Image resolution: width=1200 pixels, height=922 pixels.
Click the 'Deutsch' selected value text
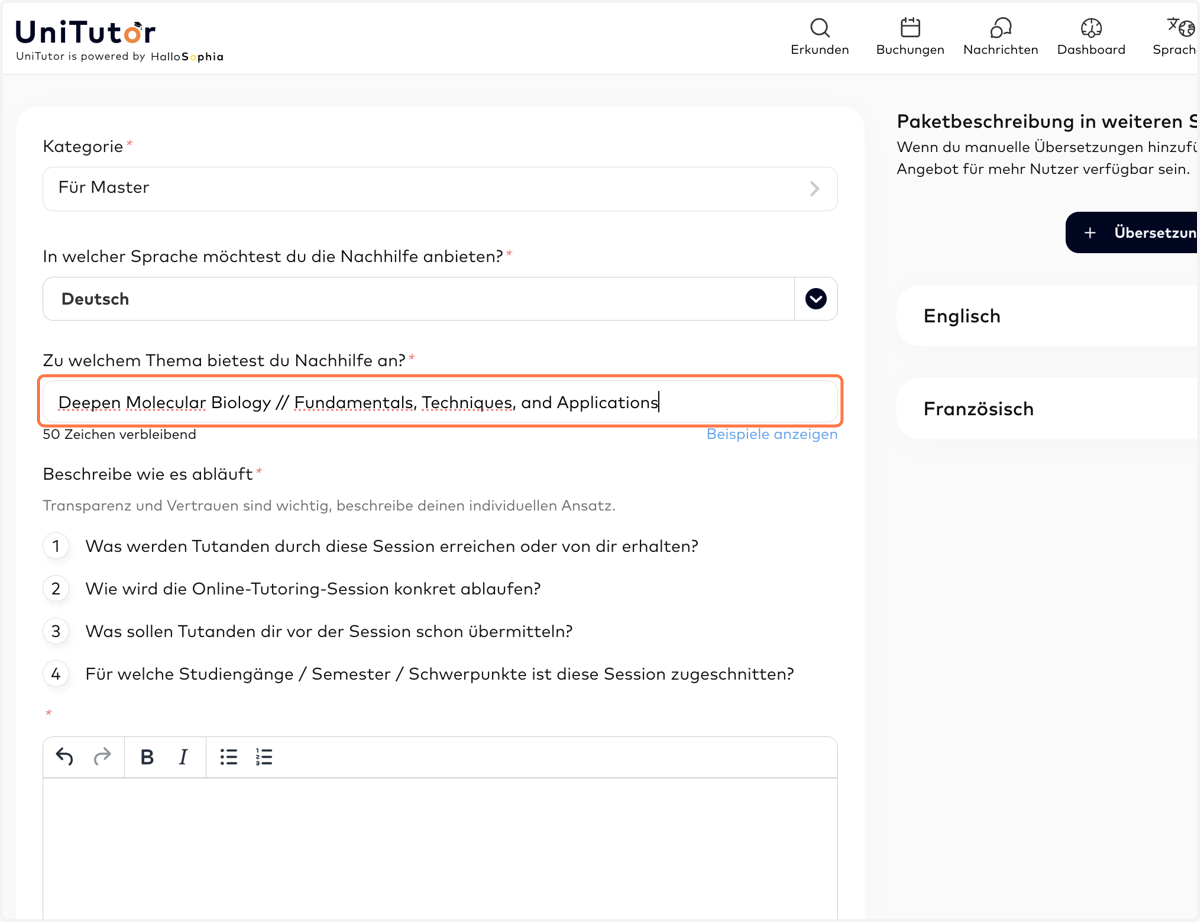click(95, 299)
